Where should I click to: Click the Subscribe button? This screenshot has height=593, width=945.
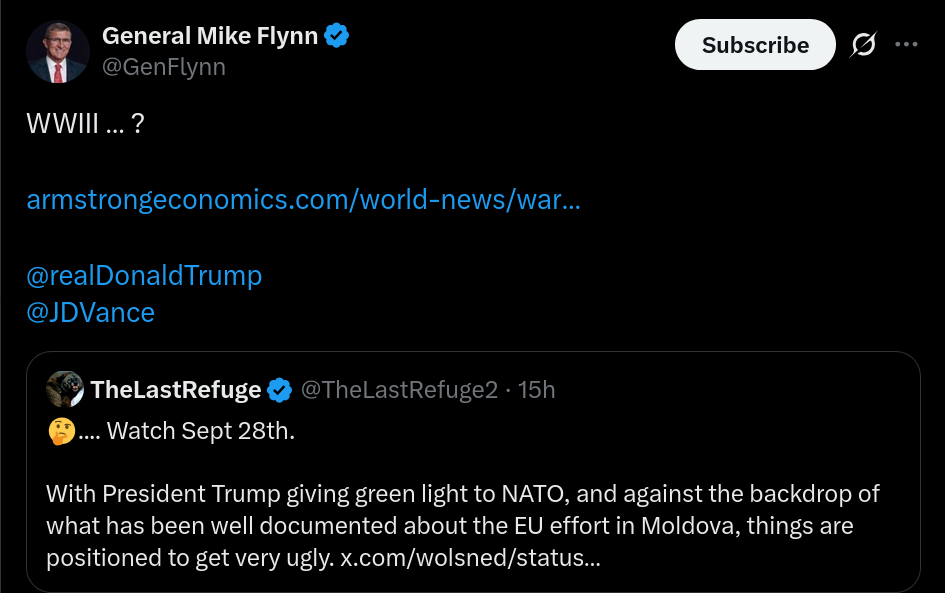755,45
